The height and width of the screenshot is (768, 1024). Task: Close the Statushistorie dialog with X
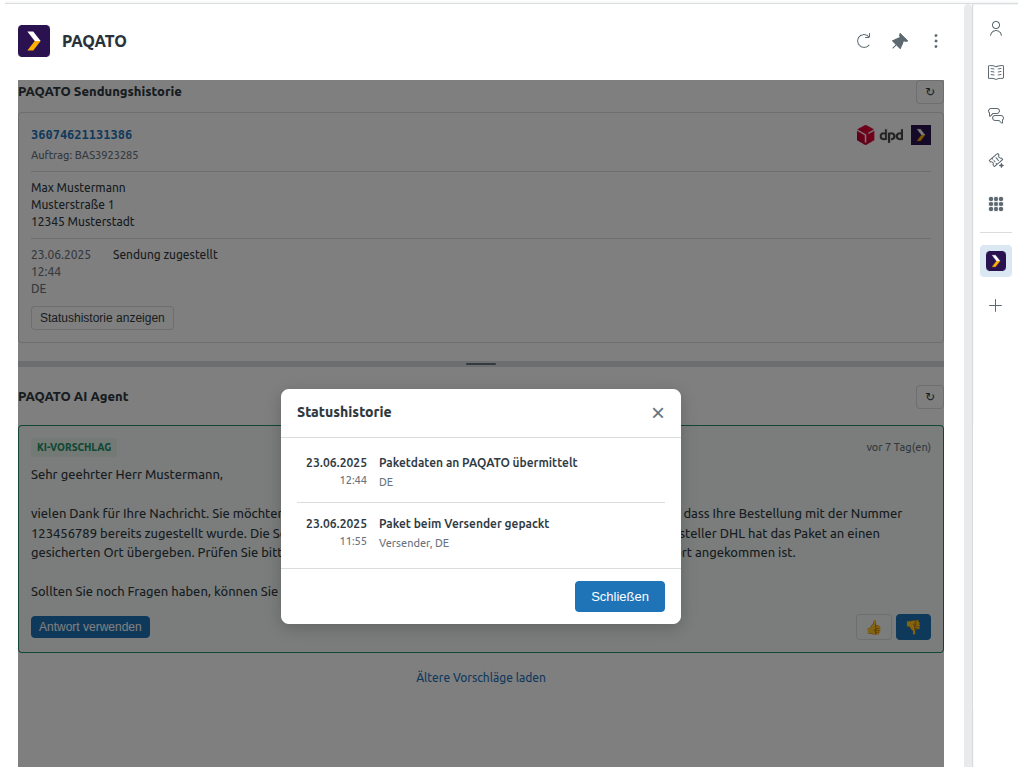[x=658, y=413]
